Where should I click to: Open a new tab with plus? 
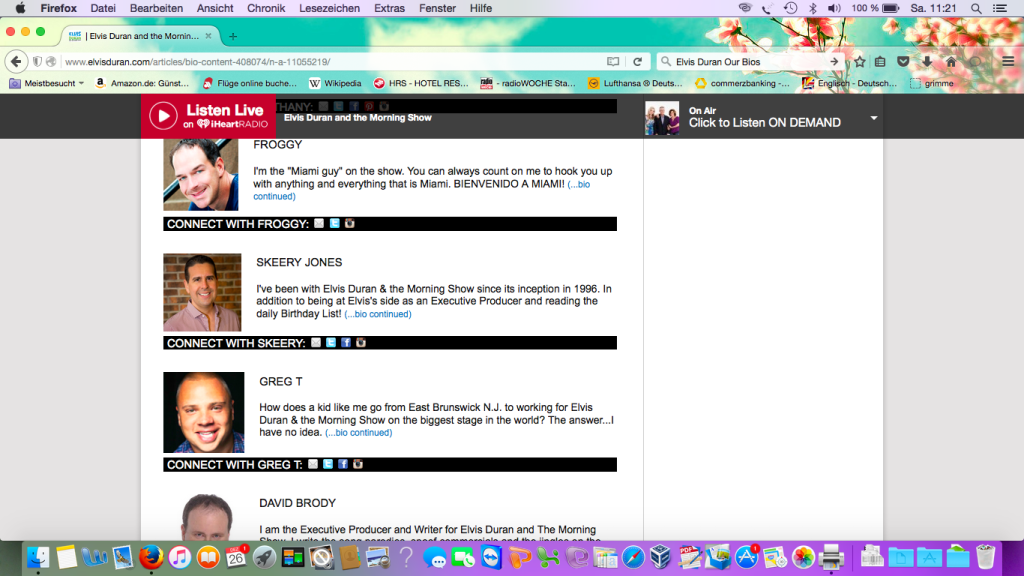click(x=233, y=37)
